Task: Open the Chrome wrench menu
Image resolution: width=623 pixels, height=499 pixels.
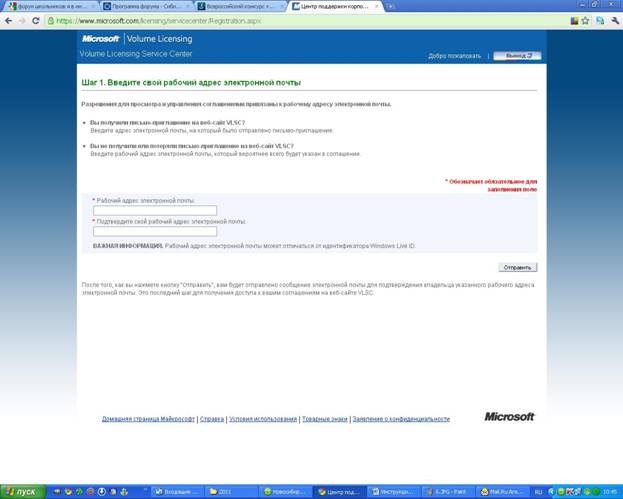Action: pyautogui.click(x=615, y=21)
